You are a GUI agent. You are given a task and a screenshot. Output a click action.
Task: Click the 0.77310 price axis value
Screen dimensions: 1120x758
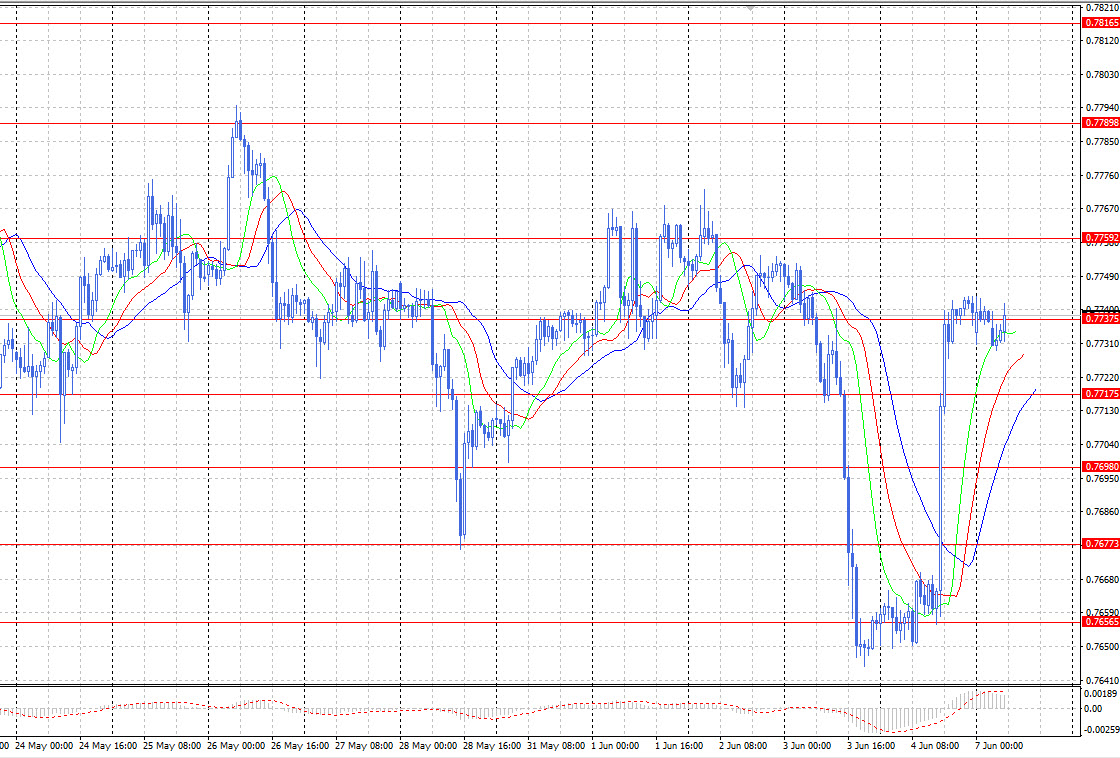1102,344
